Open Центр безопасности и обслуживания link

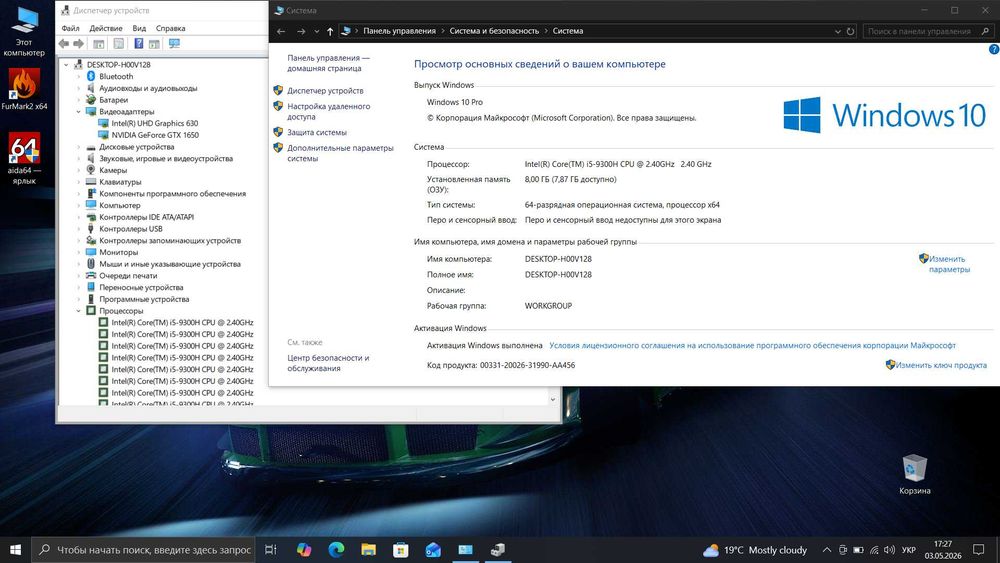coord(328,363)
